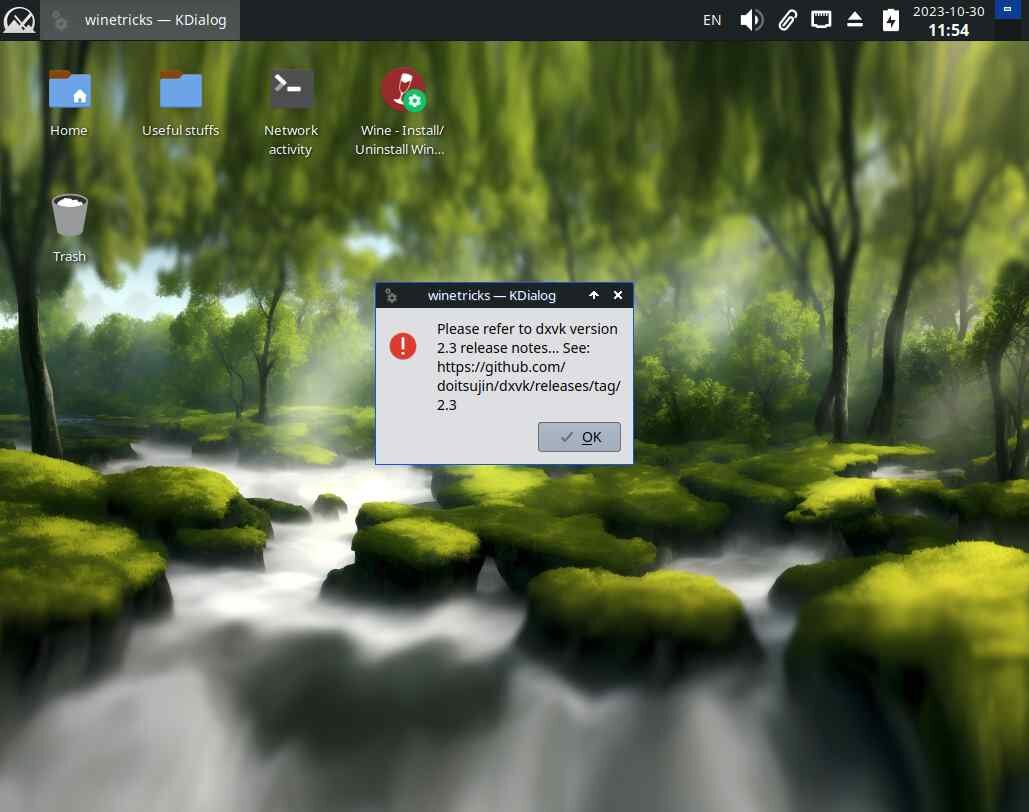
Task: Open window menu icon in dialog titlebar
Action: [391, 296]
